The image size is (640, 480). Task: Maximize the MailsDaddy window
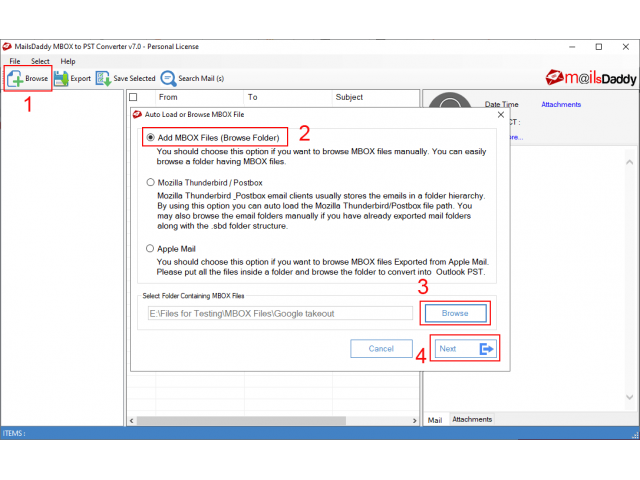598,47
